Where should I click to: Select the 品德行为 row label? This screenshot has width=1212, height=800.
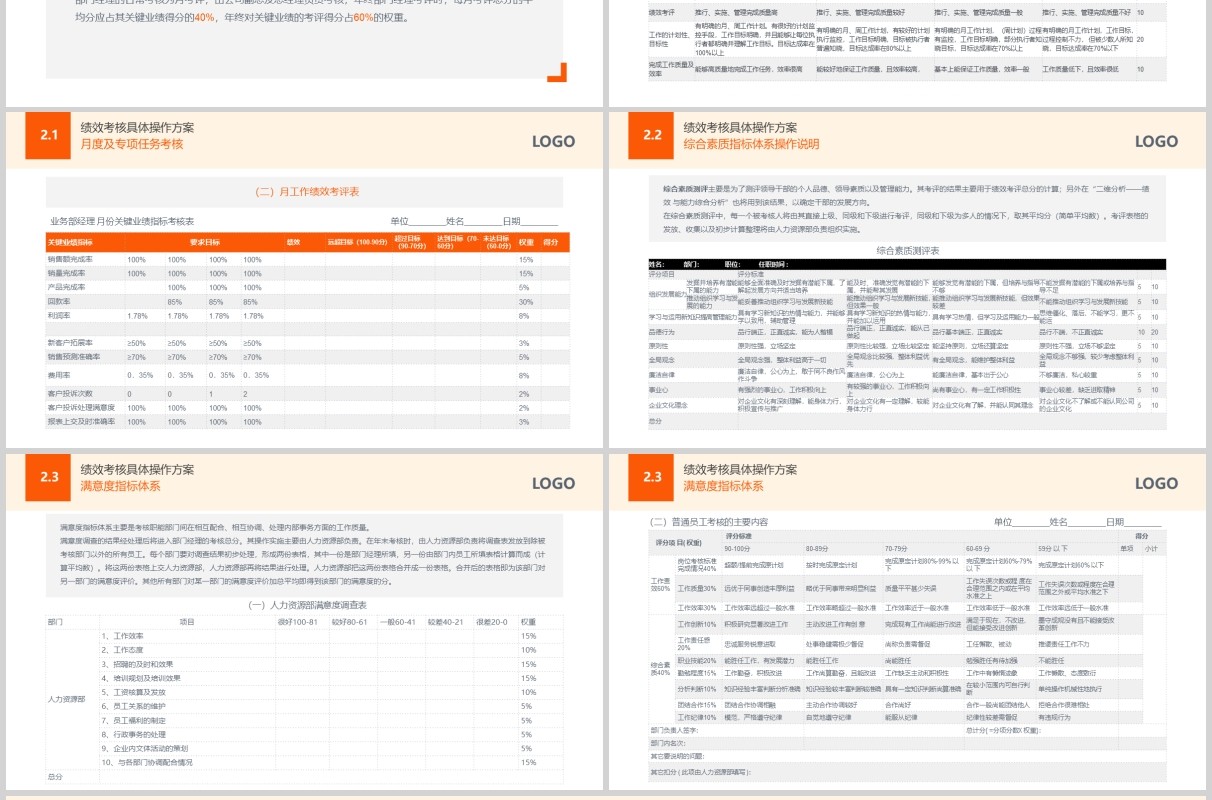[662, 332]
